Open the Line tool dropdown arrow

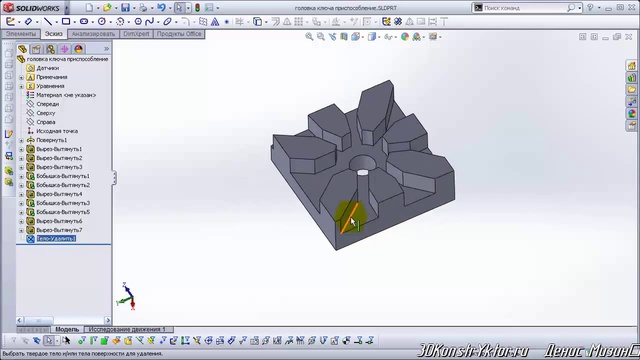point(56,22)
